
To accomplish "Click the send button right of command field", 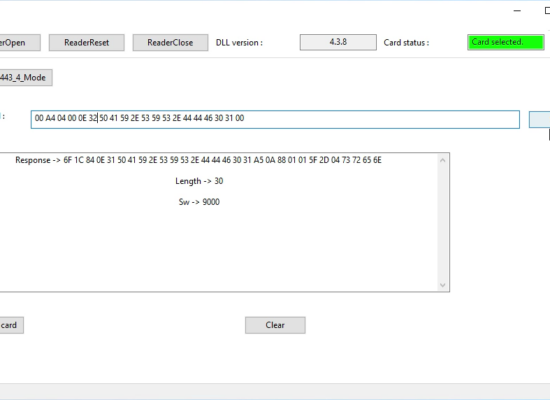I will pyautogui.click(x=539, y=119).
